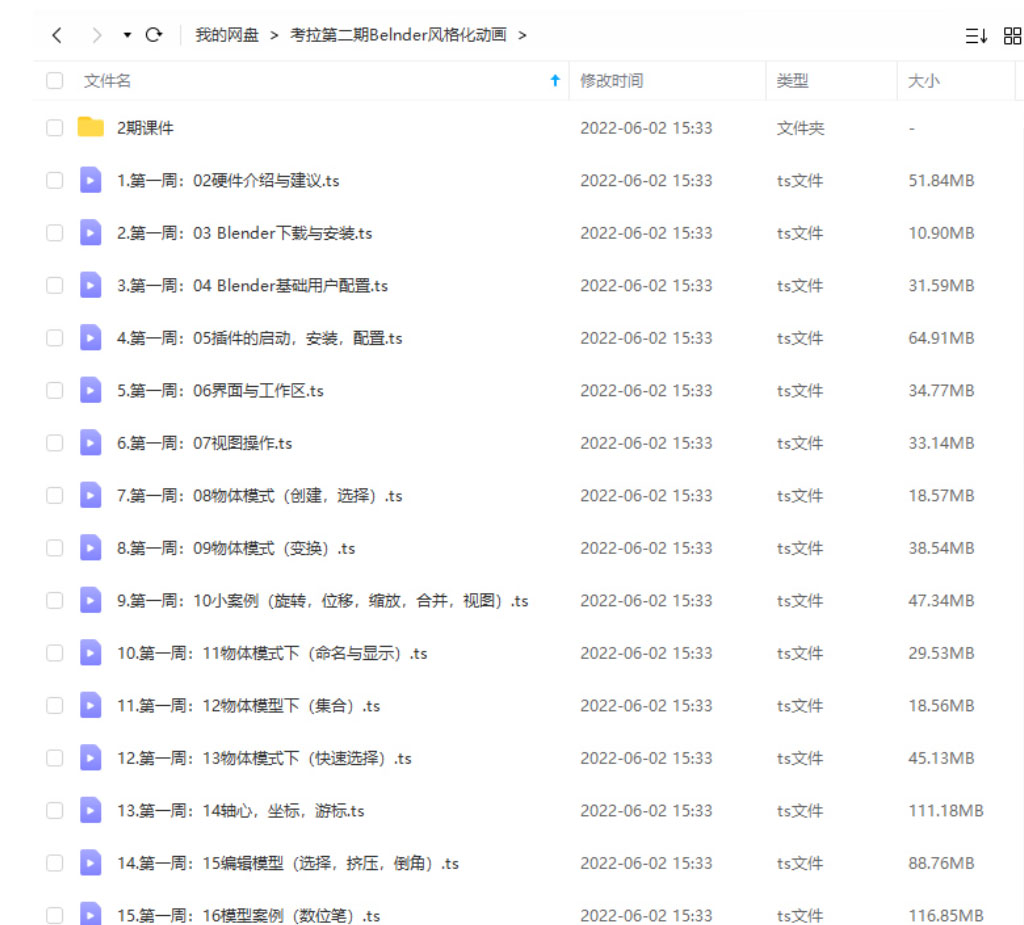Toggle the blue sort direction arrow
Viewport: 1024px width, 925px height.
click(555, 80)
